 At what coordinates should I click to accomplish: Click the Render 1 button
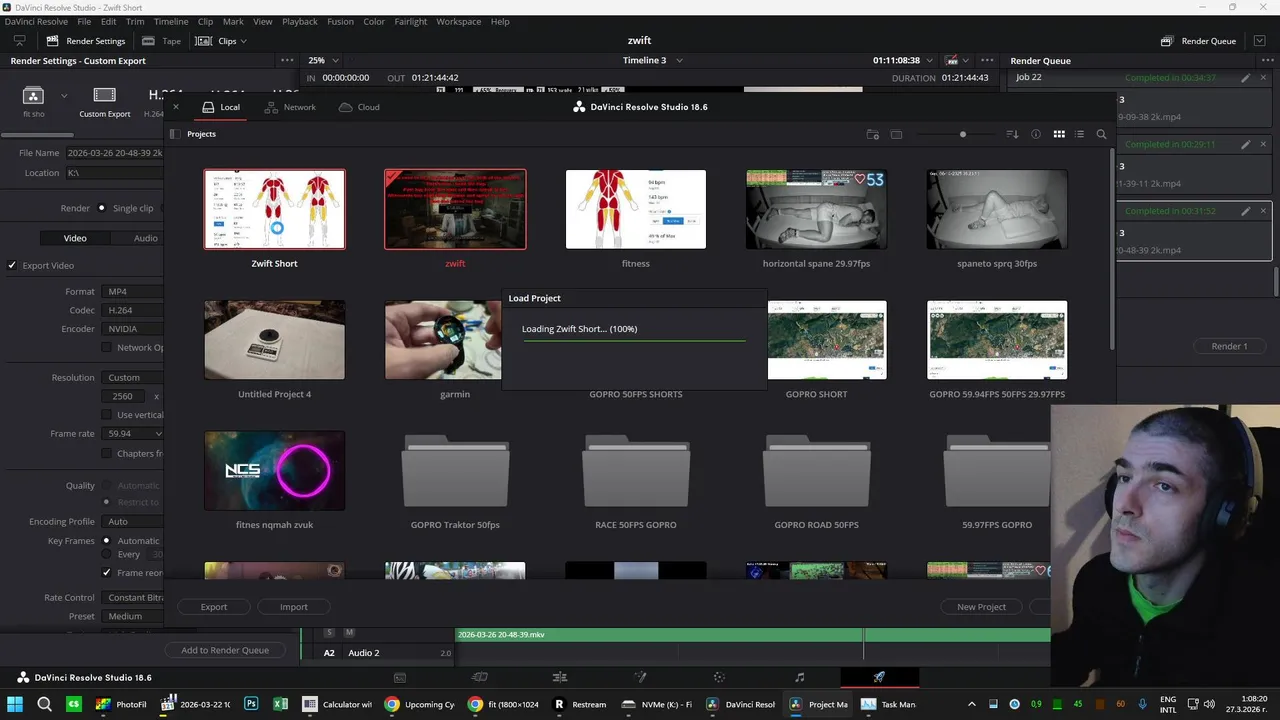(x=1229, y=346)
